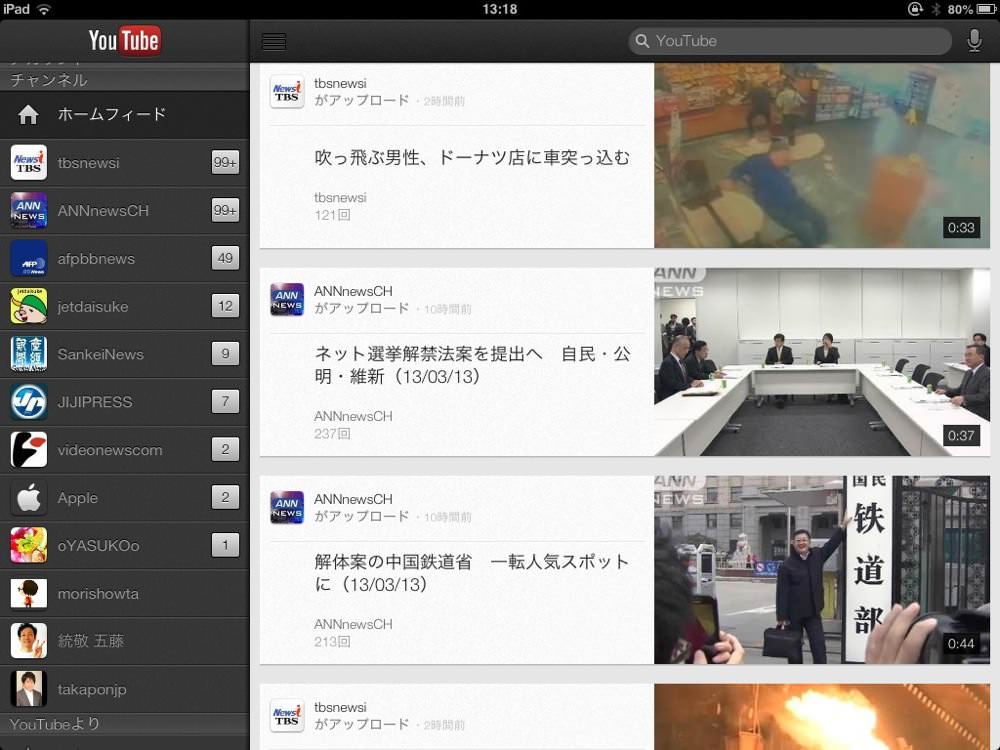The height and width of the screenshot is (750, 1000).
Task: Open ANNnewsCH uploader name on ネット選挙 card
Action: pos(353,291)
